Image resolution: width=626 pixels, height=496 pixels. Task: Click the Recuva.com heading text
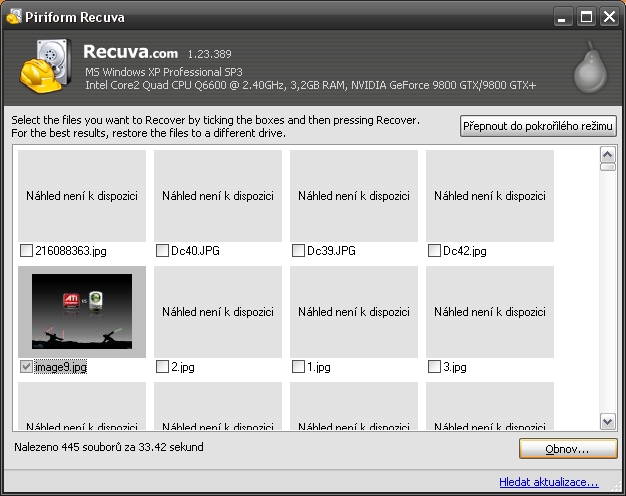(x=131, y=52)
